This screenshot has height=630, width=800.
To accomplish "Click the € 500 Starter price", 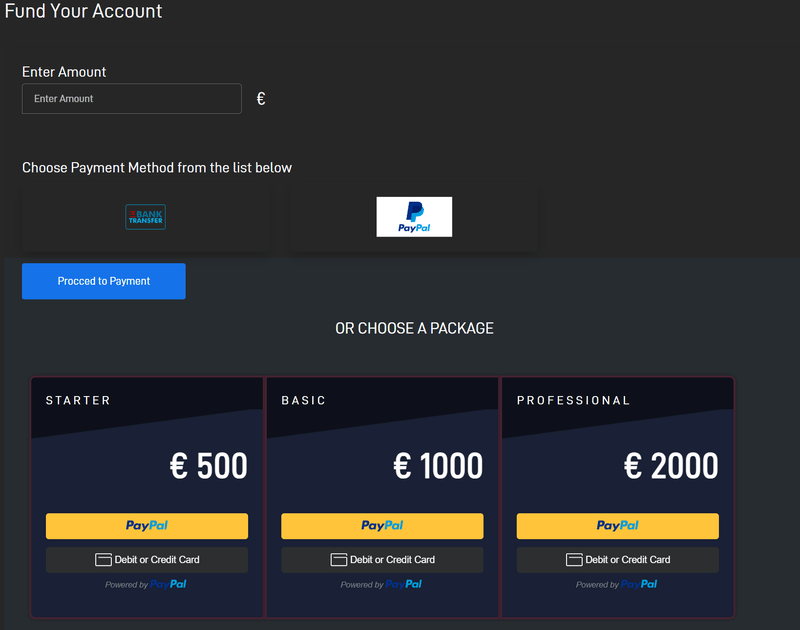I will point(209,466).
